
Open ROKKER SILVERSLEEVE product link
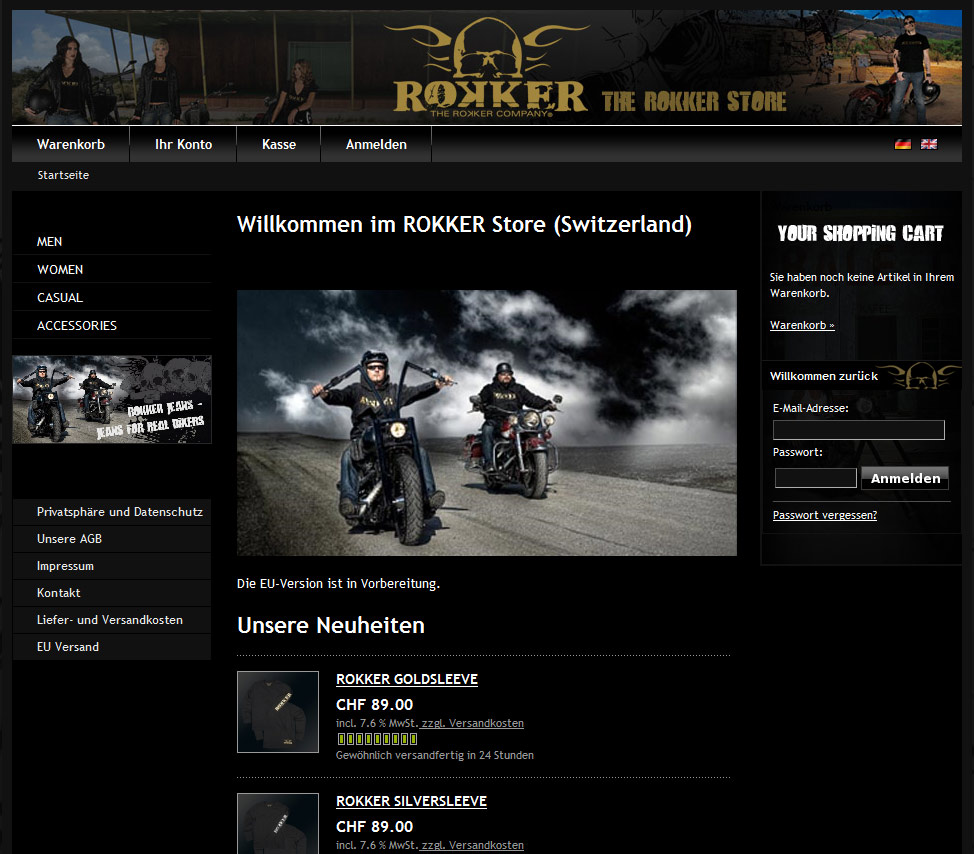click(x=411, y=801)
